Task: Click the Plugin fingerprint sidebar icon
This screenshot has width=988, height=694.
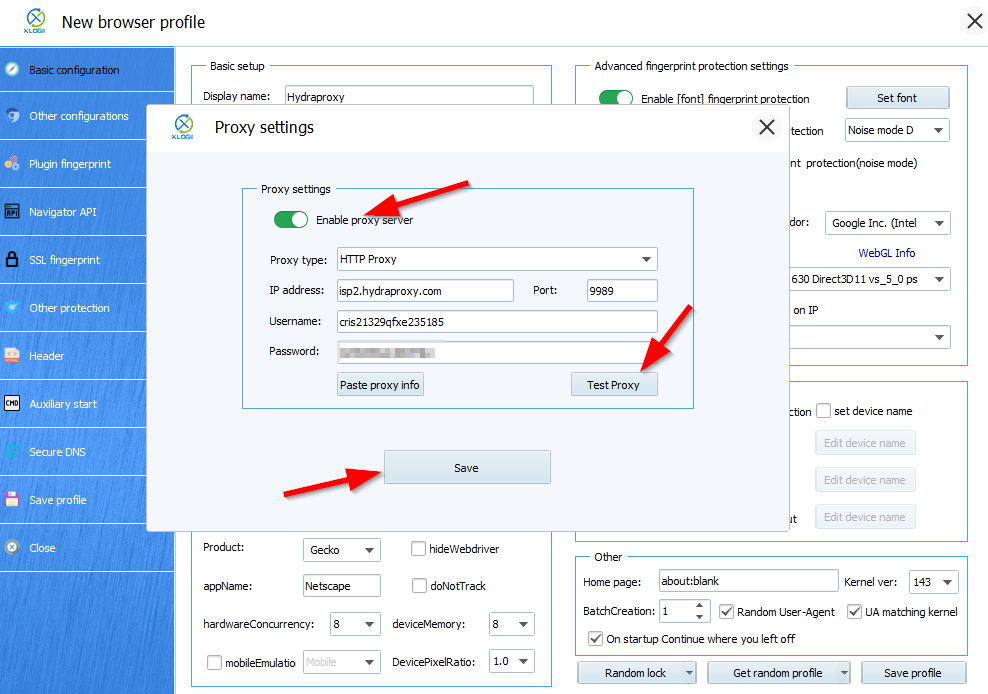Action: point(12,163)
